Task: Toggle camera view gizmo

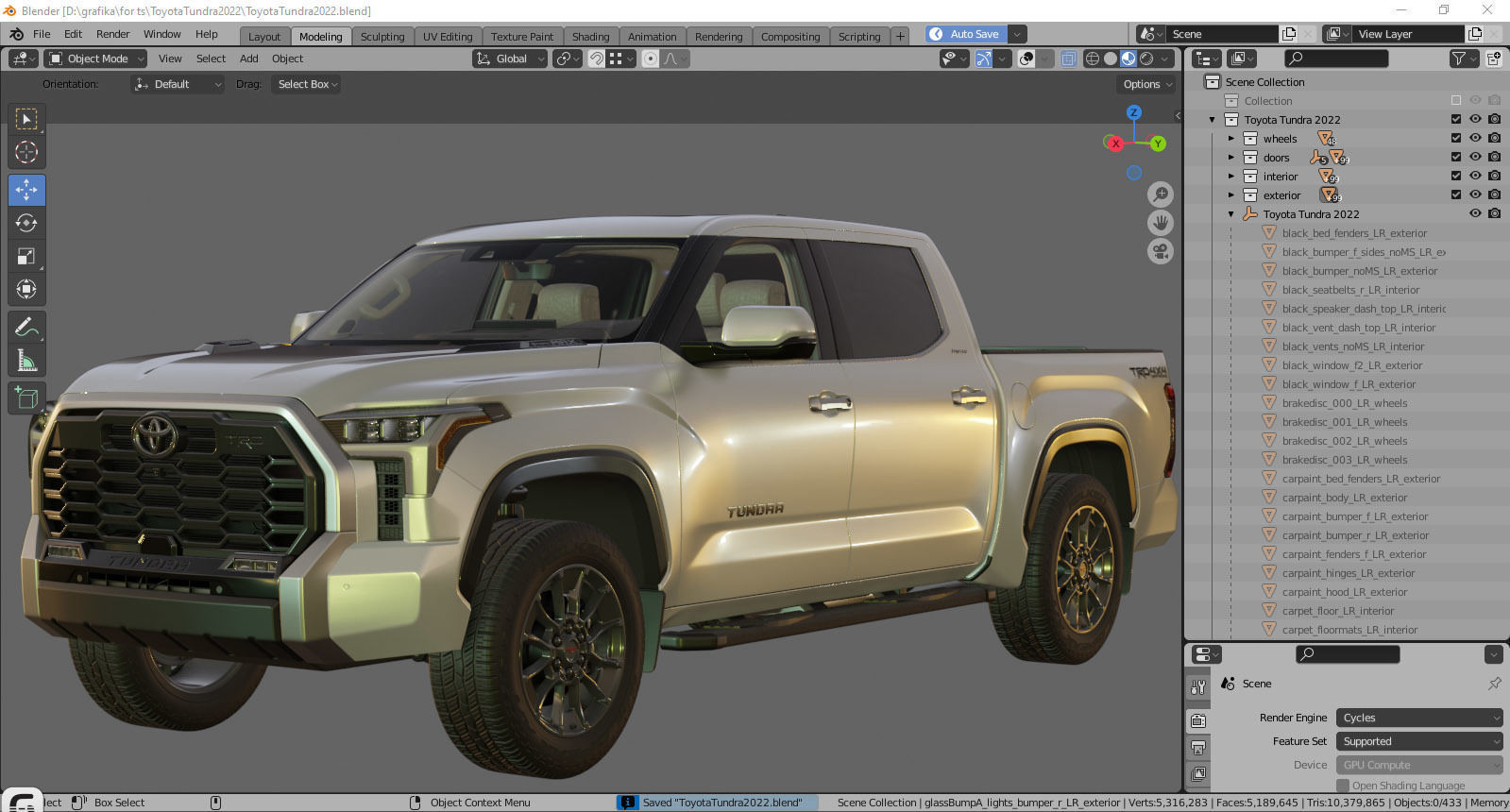Action: click(1161, 252)
